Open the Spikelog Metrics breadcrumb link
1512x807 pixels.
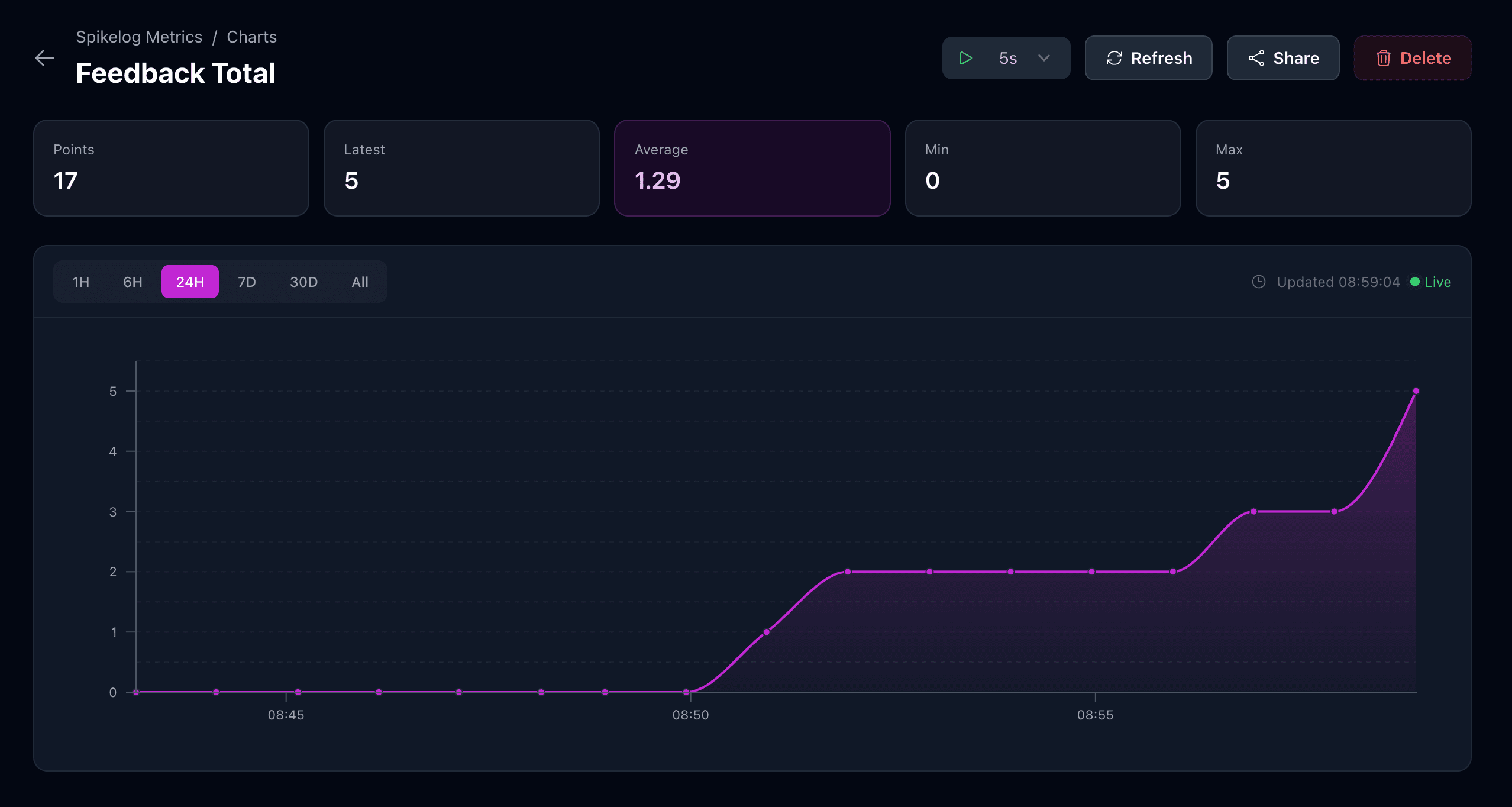click(x=139, y=37)
